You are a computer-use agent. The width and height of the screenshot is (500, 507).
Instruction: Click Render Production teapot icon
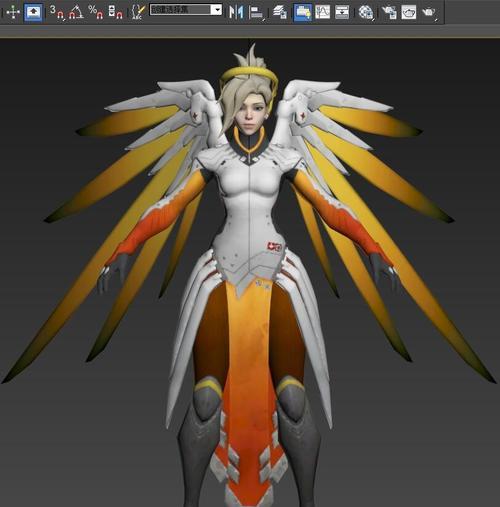pyautogui.click(x=429, y=12)
